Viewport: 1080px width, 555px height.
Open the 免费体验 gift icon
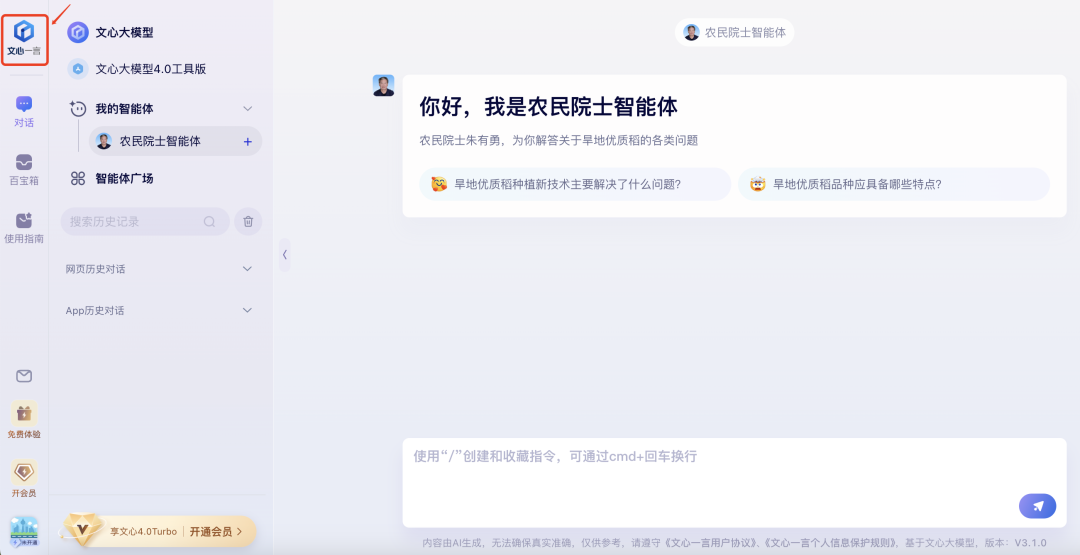(x=24, y=414)
